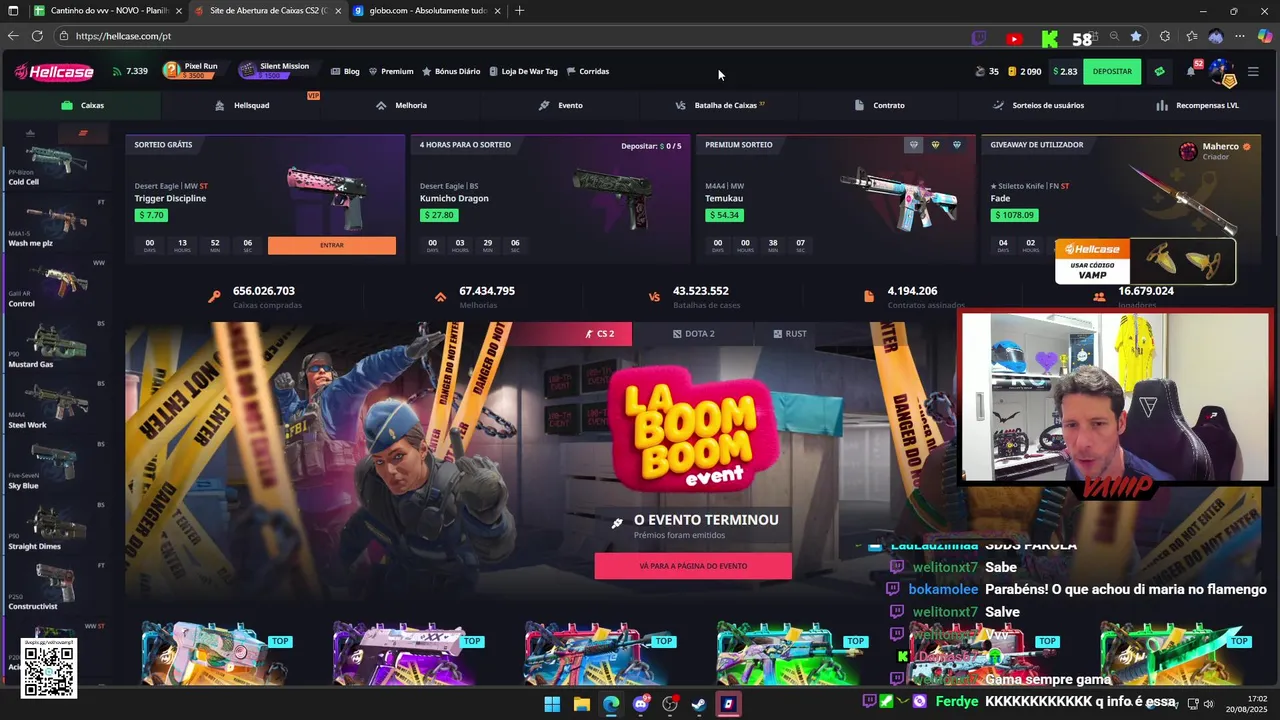Open the Trigger Discipline Desert Eagle giveaway
The height and width of the screenshot is (720, 1280).
pos(266,198)
